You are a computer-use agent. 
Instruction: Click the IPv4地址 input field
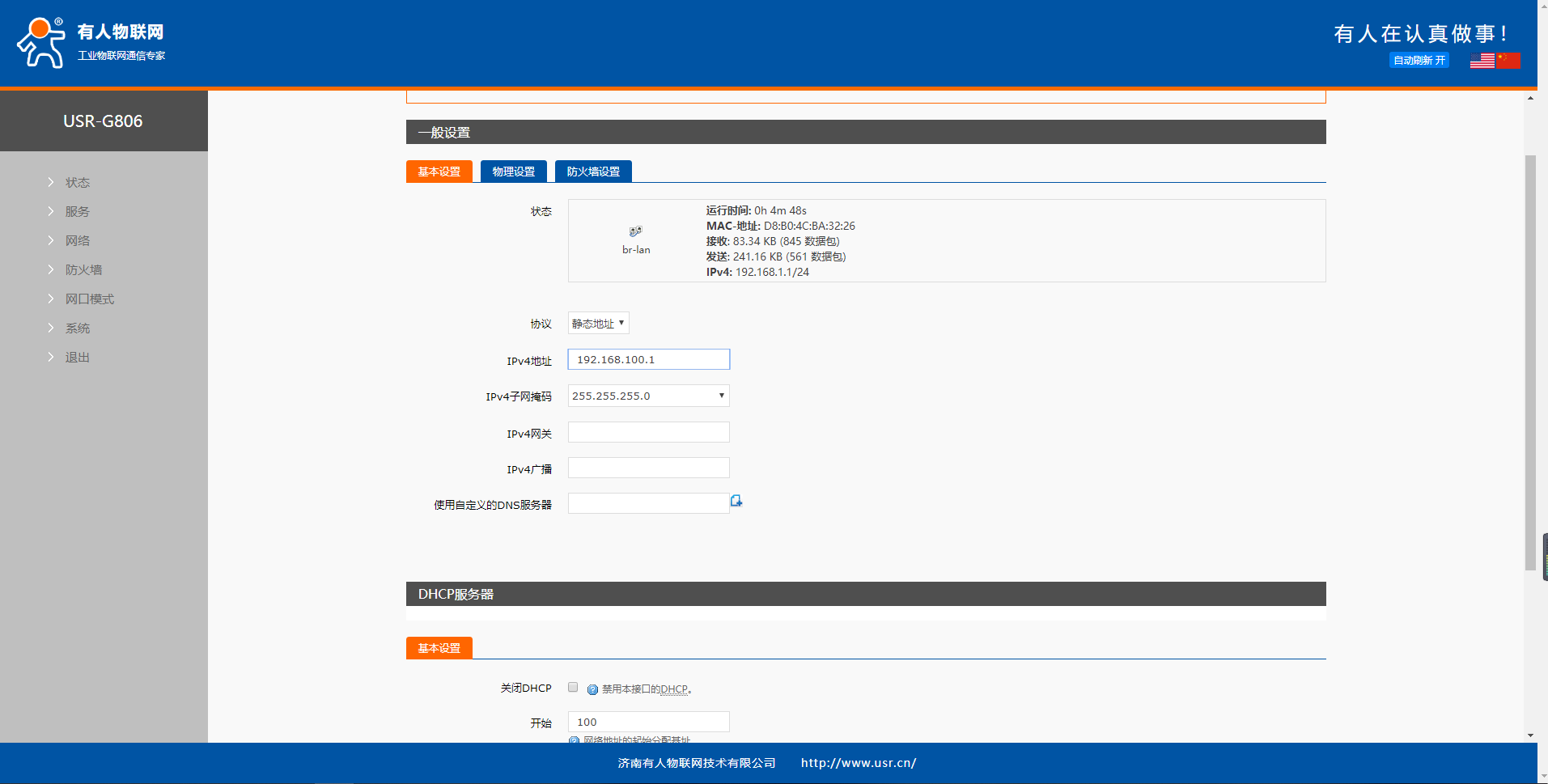pyautogui.click(x=648, y=359)
